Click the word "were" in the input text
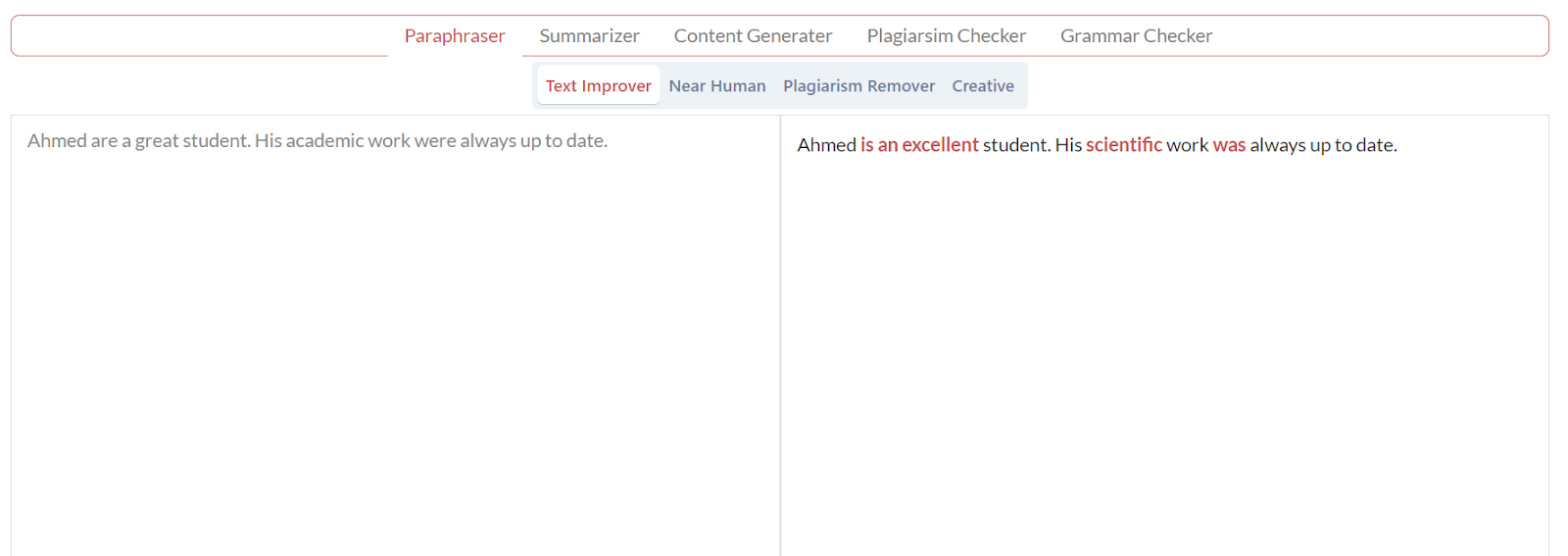Viewport: 1568px width, 556px height. [x=435, y=141]
